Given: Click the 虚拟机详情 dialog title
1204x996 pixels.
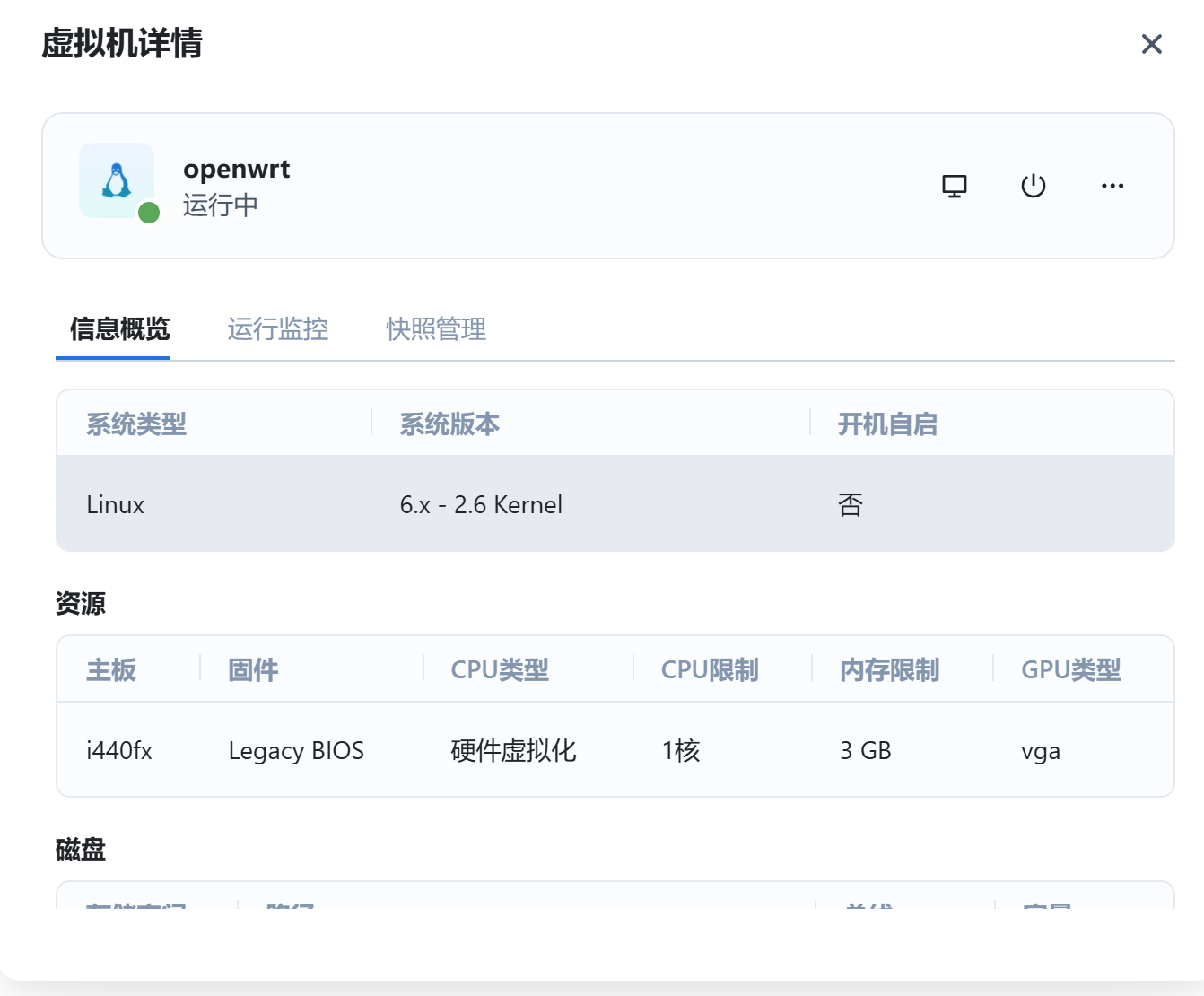Looking at the screenshot, I should pos(122,43).
